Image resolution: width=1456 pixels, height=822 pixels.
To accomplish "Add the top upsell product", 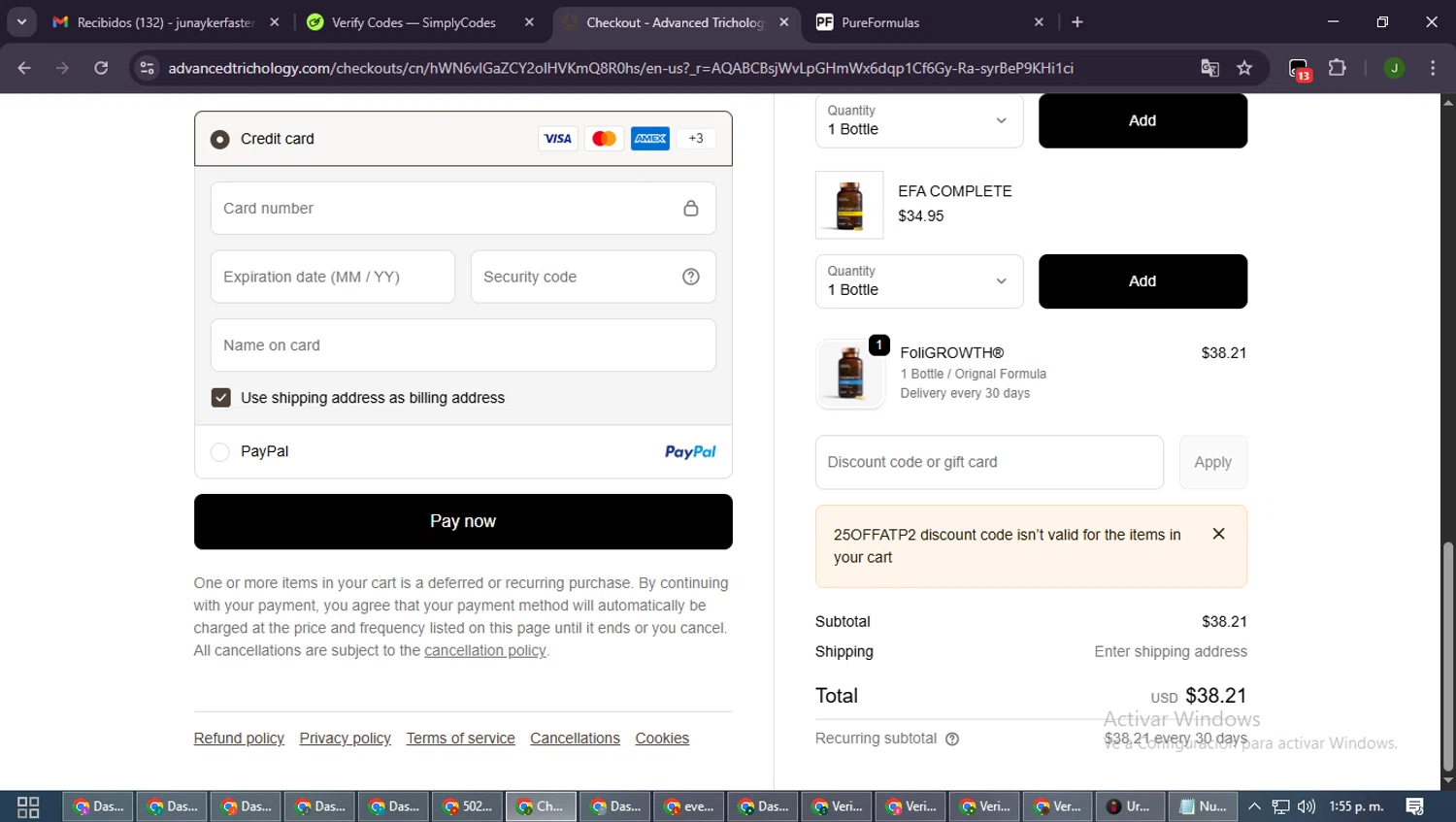I will (x=1142, y=120).
